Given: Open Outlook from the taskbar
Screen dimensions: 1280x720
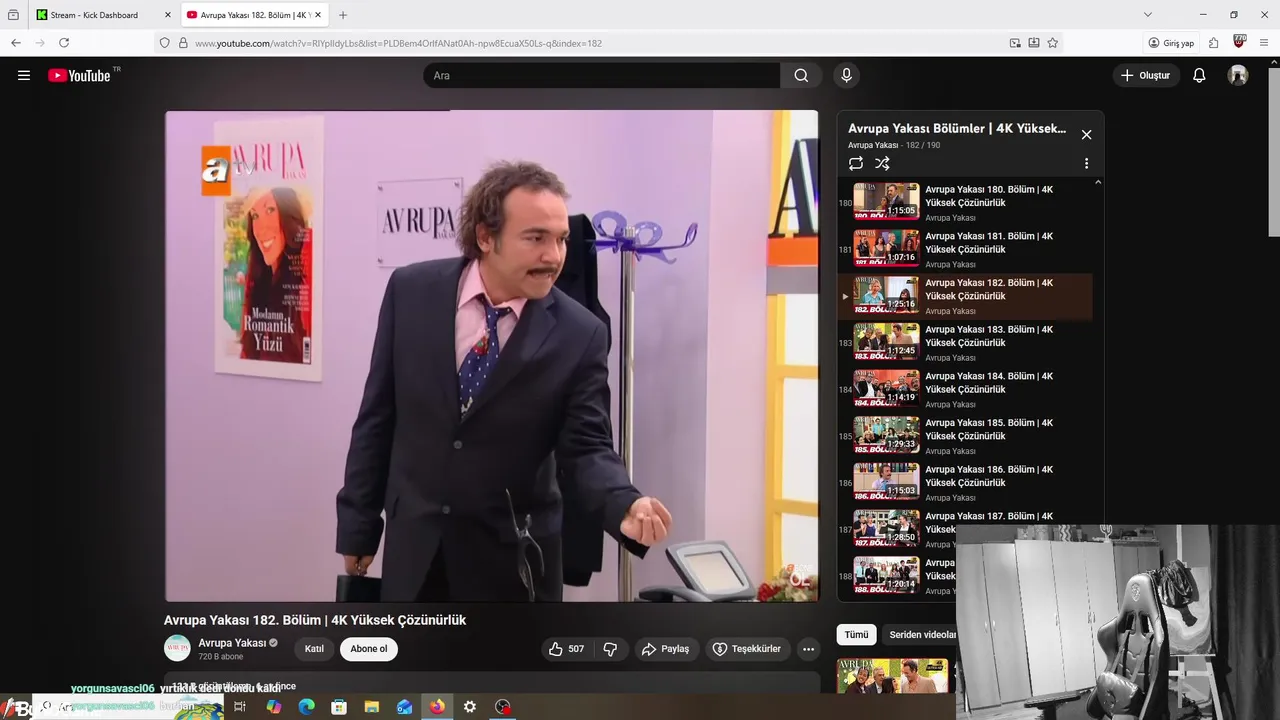Looking at the screenshot, I should [404, 706].
